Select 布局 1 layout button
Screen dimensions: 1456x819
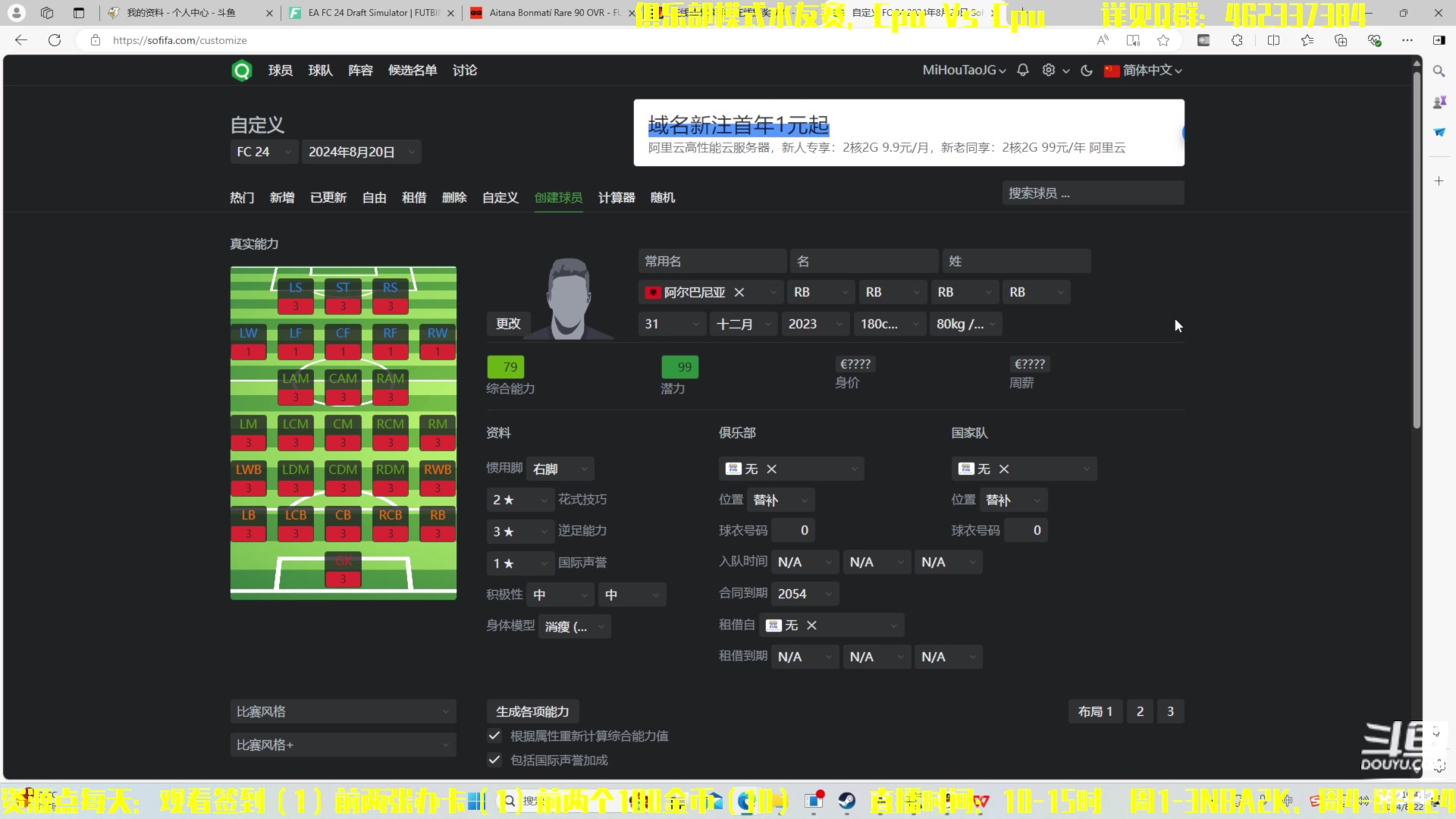coord(1095,711)
